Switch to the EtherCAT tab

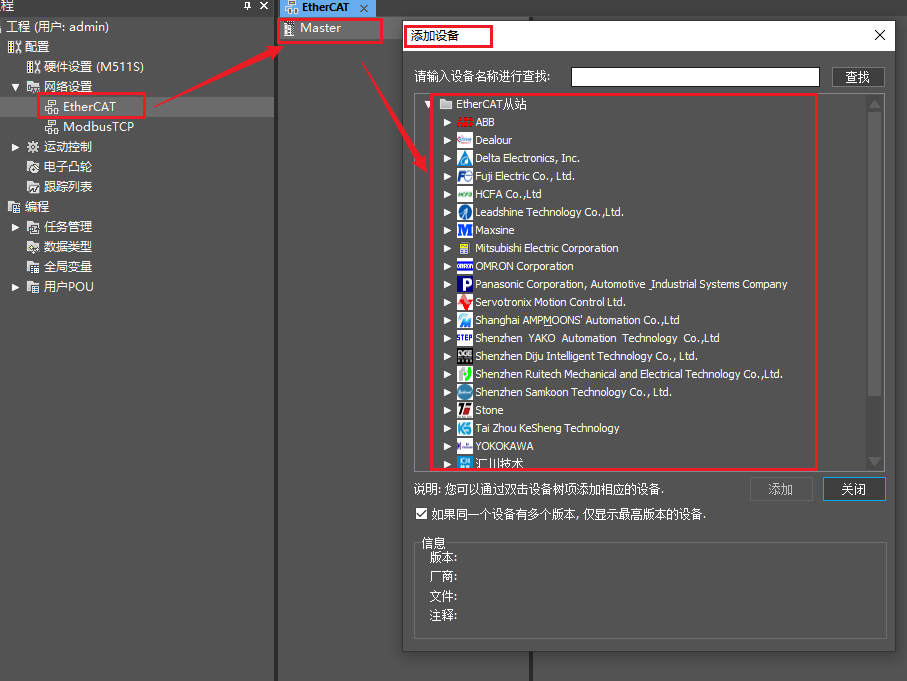[322, 8]
